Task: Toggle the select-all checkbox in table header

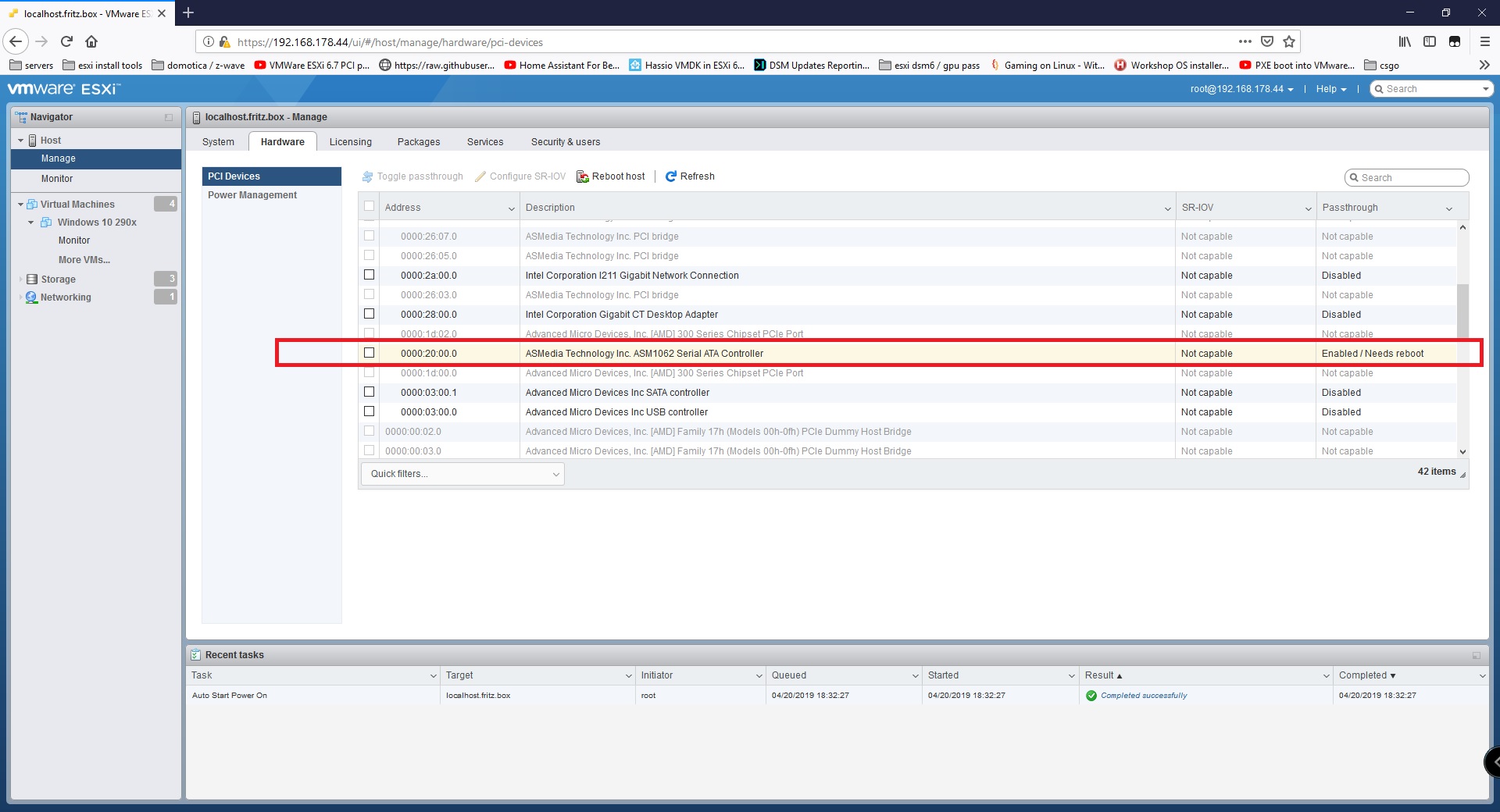Action: [369, 207]
